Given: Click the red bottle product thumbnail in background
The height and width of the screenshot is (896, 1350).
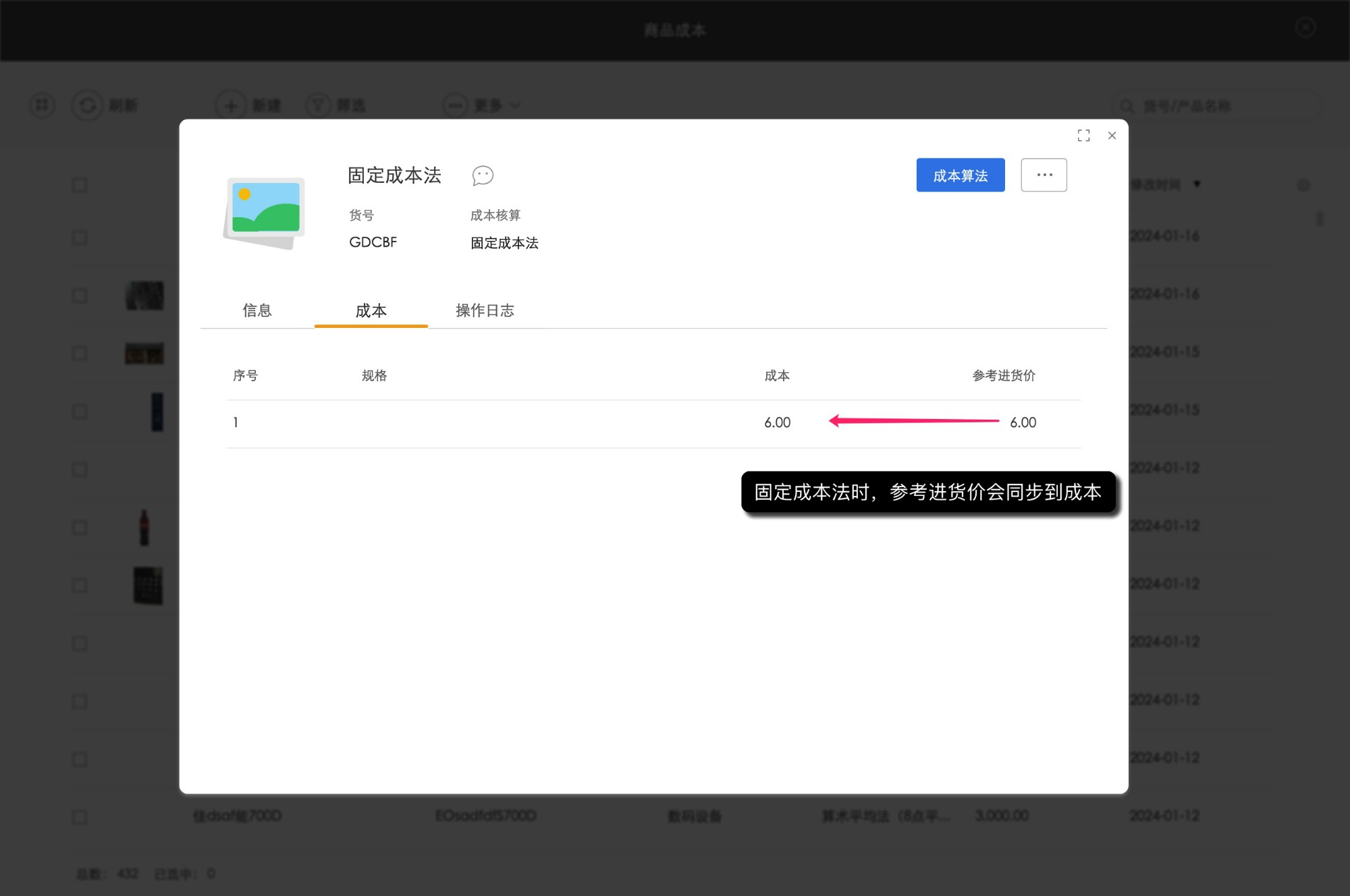Looking at the screenshot, I should (144, 527).
